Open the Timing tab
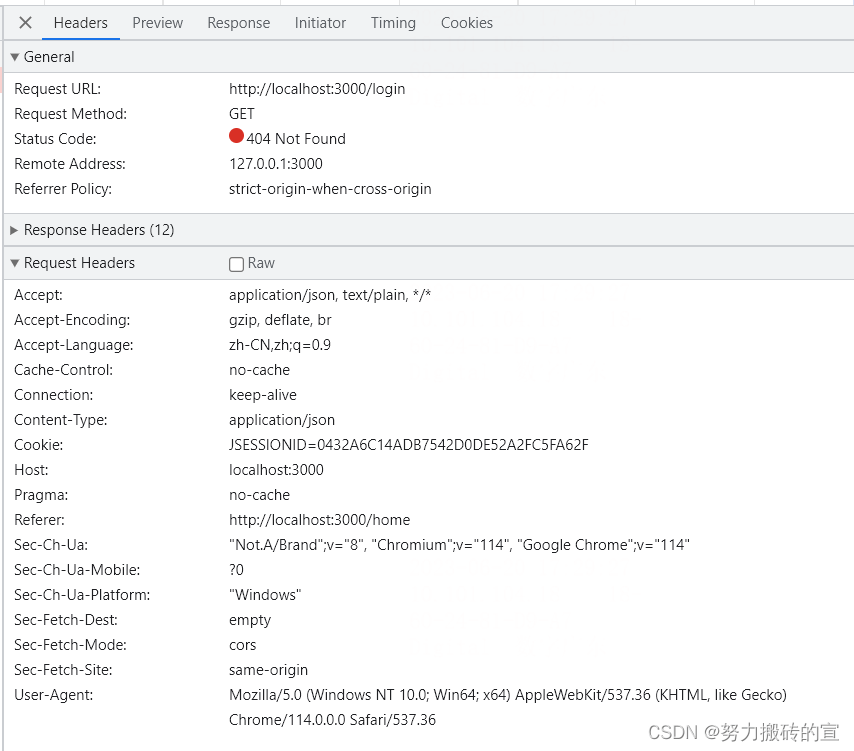 point(393,23)
